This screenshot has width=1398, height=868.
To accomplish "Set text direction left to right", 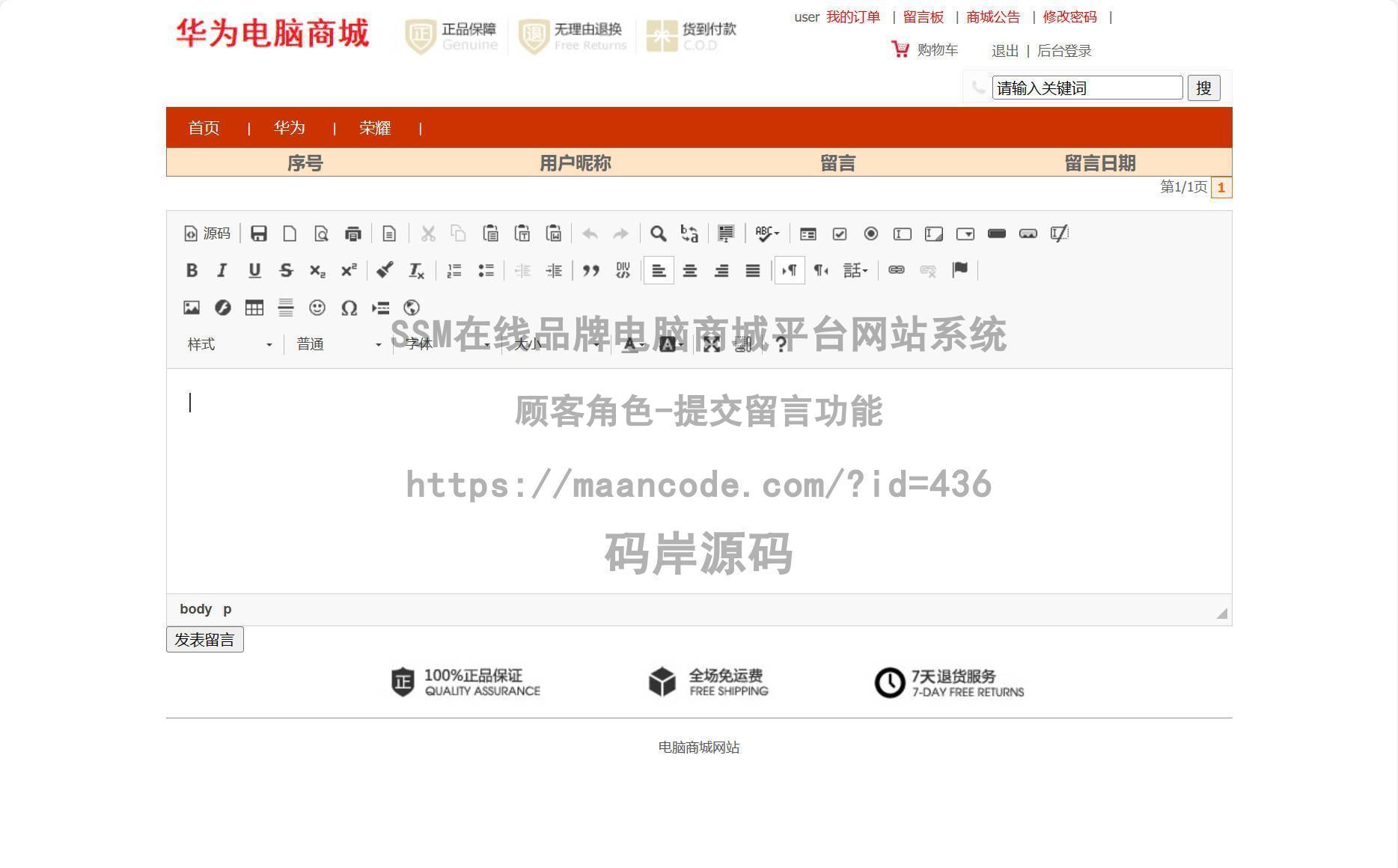I will tap(790, 270).
